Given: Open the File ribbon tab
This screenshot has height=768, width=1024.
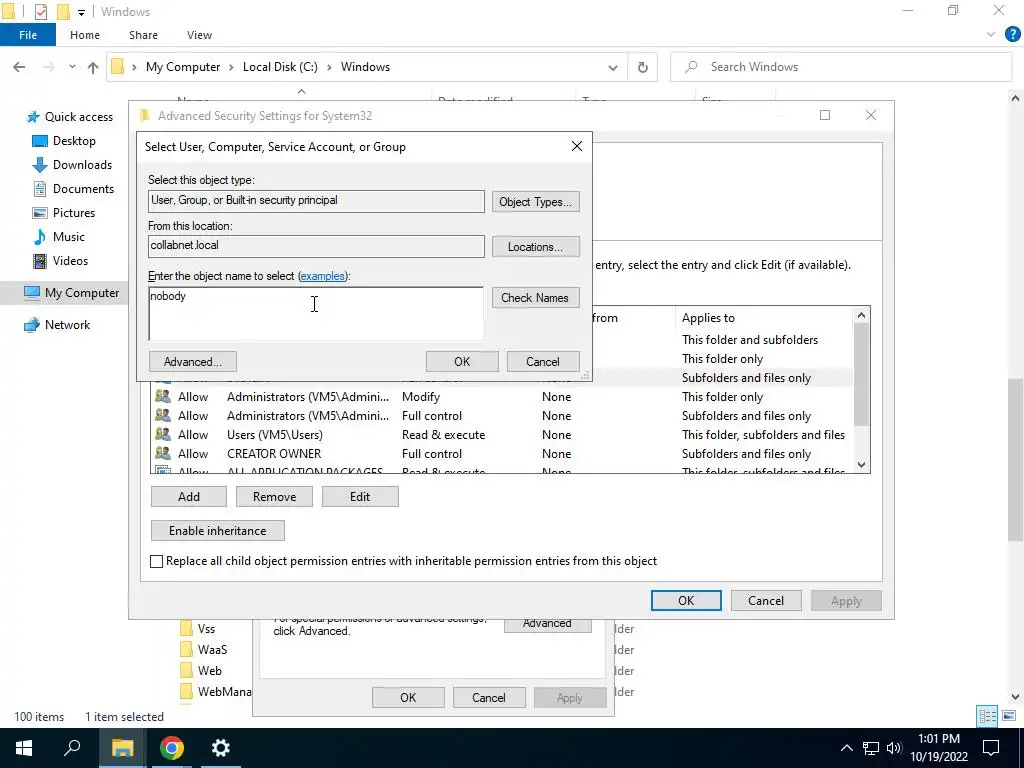Looking at the screenshot, I should tap(27, 35).
